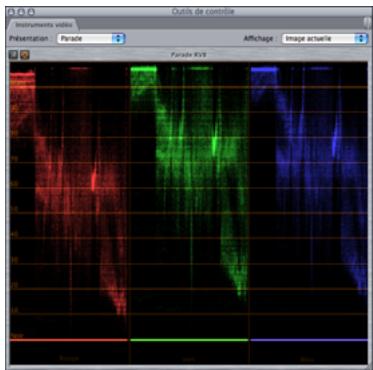Click the green channel waveform
The height and width of the screenshot is (370, 373).
tap(189, 203)
